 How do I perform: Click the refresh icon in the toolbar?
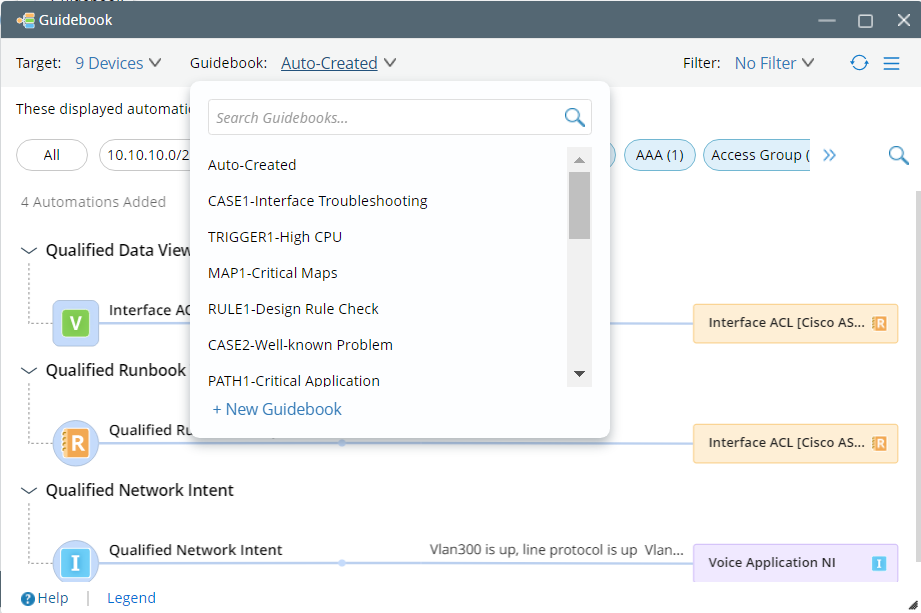pos(859,62)
